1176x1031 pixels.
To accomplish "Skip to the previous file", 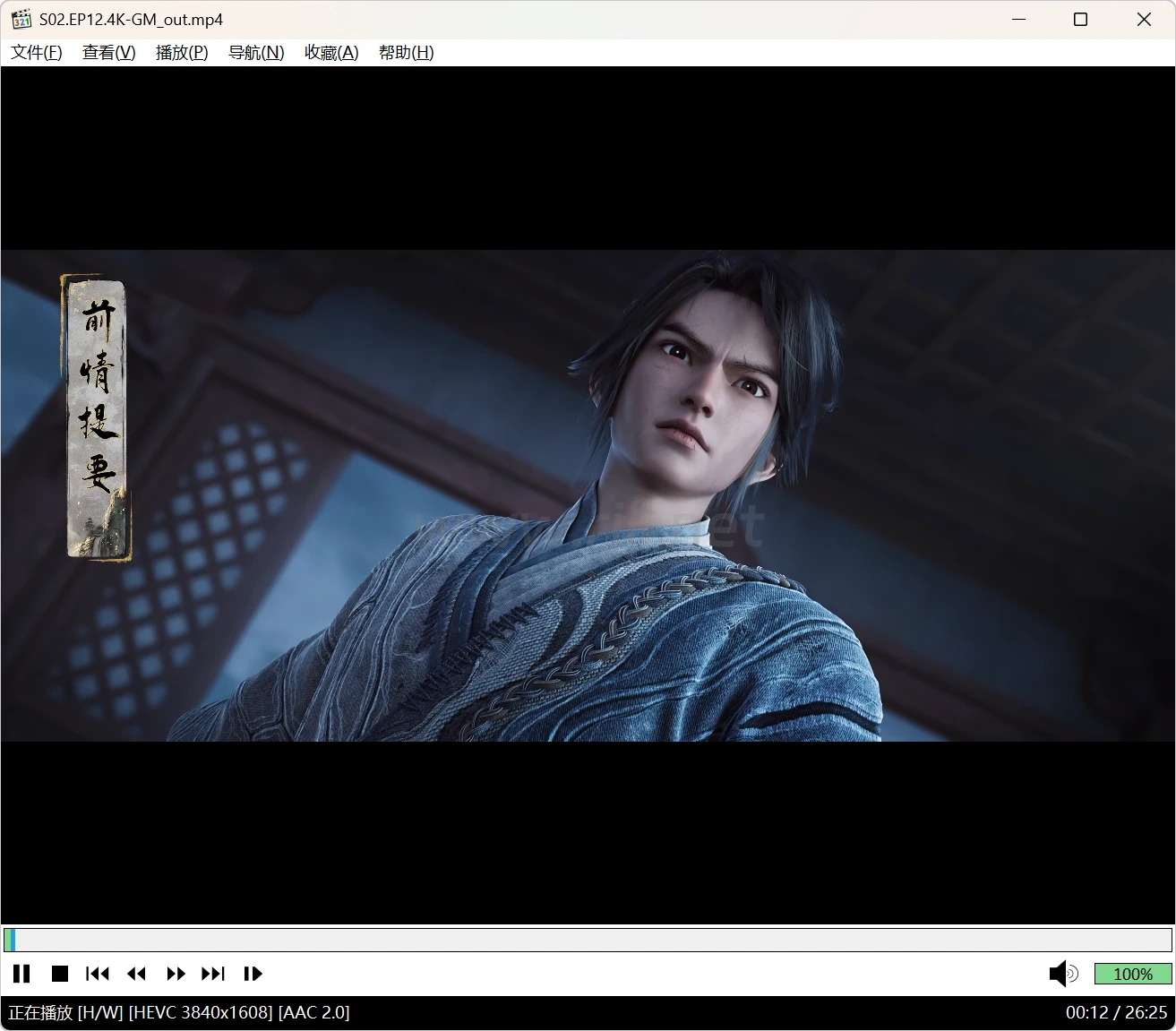I will pyautogui.click(x=97, y=974).
